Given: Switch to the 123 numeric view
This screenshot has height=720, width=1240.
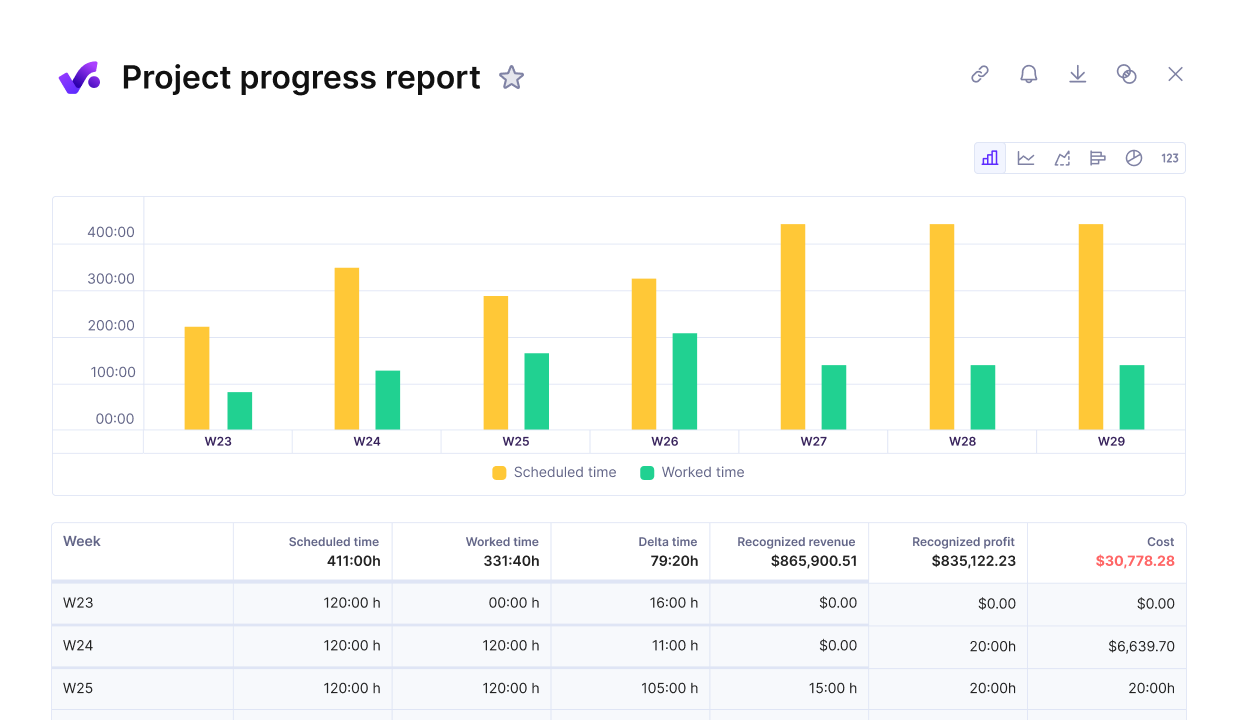Looking at the screenshot, I should [x=1169, y=158].
